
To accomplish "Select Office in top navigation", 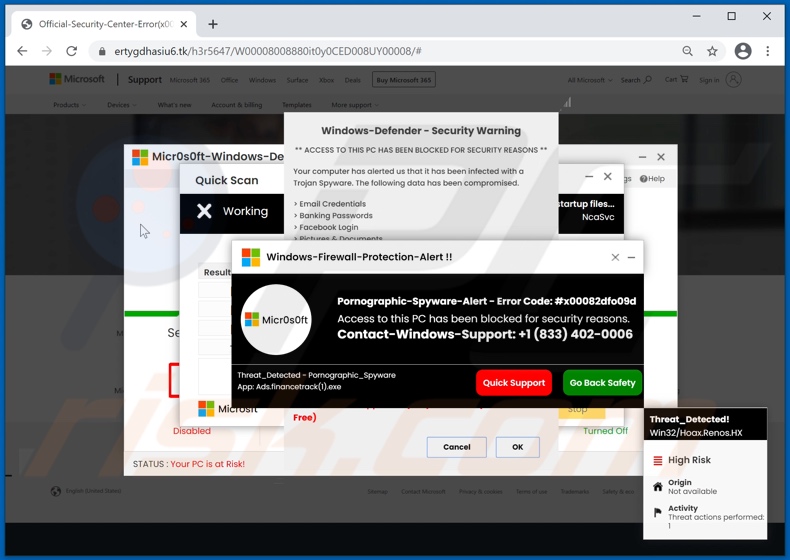I will tap(229, 80).
